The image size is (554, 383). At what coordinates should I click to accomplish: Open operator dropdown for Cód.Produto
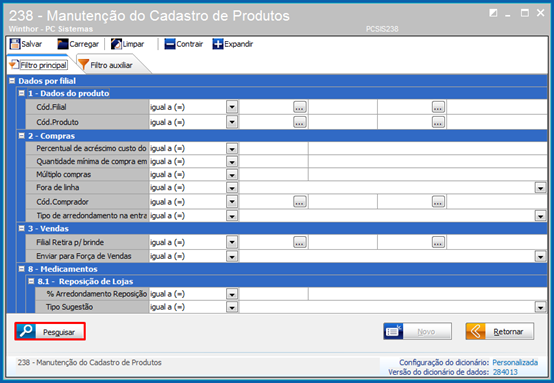pyautogui.click(x=232, y=122)
